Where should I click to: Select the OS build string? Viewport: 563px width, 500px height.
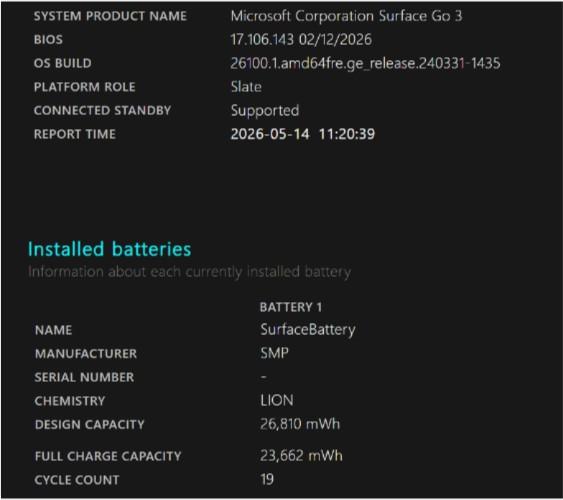365,64
